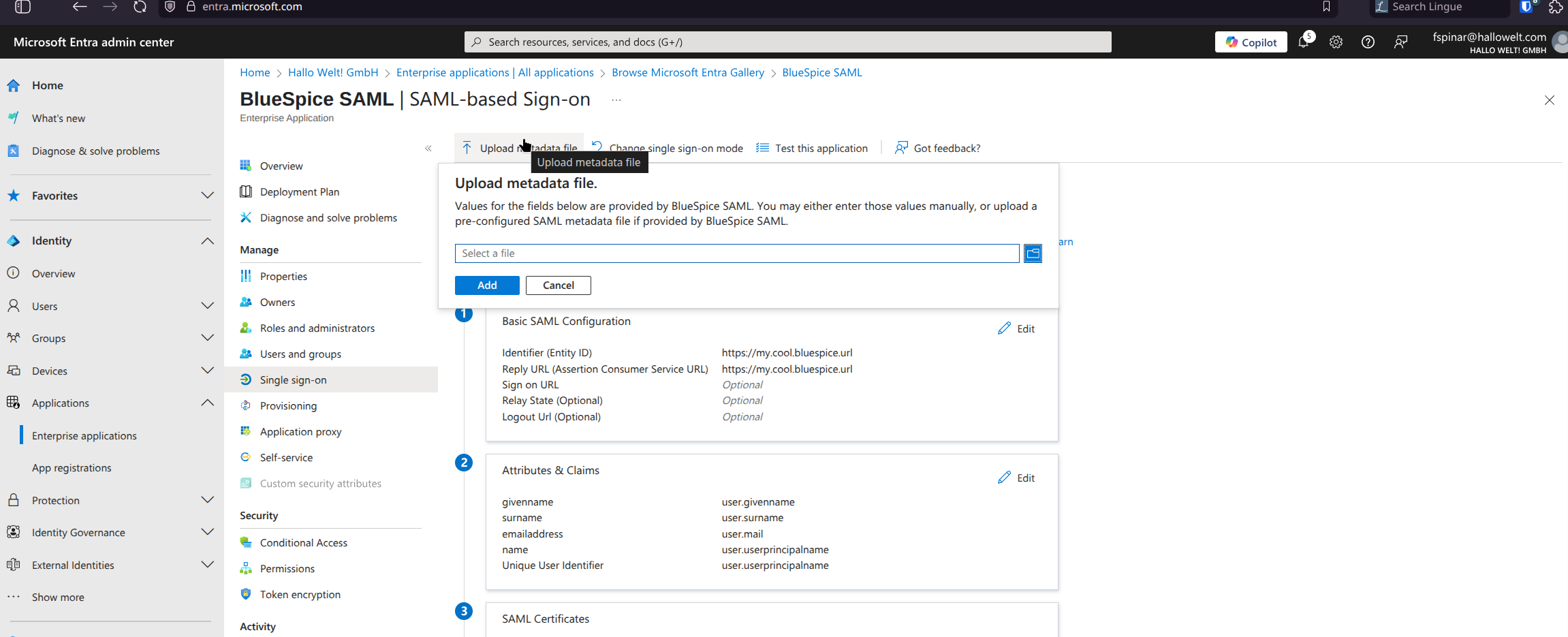Click the Bitwarden shield extension icon
Screen dimensions: 1568x637
[x=1526, y=7]
